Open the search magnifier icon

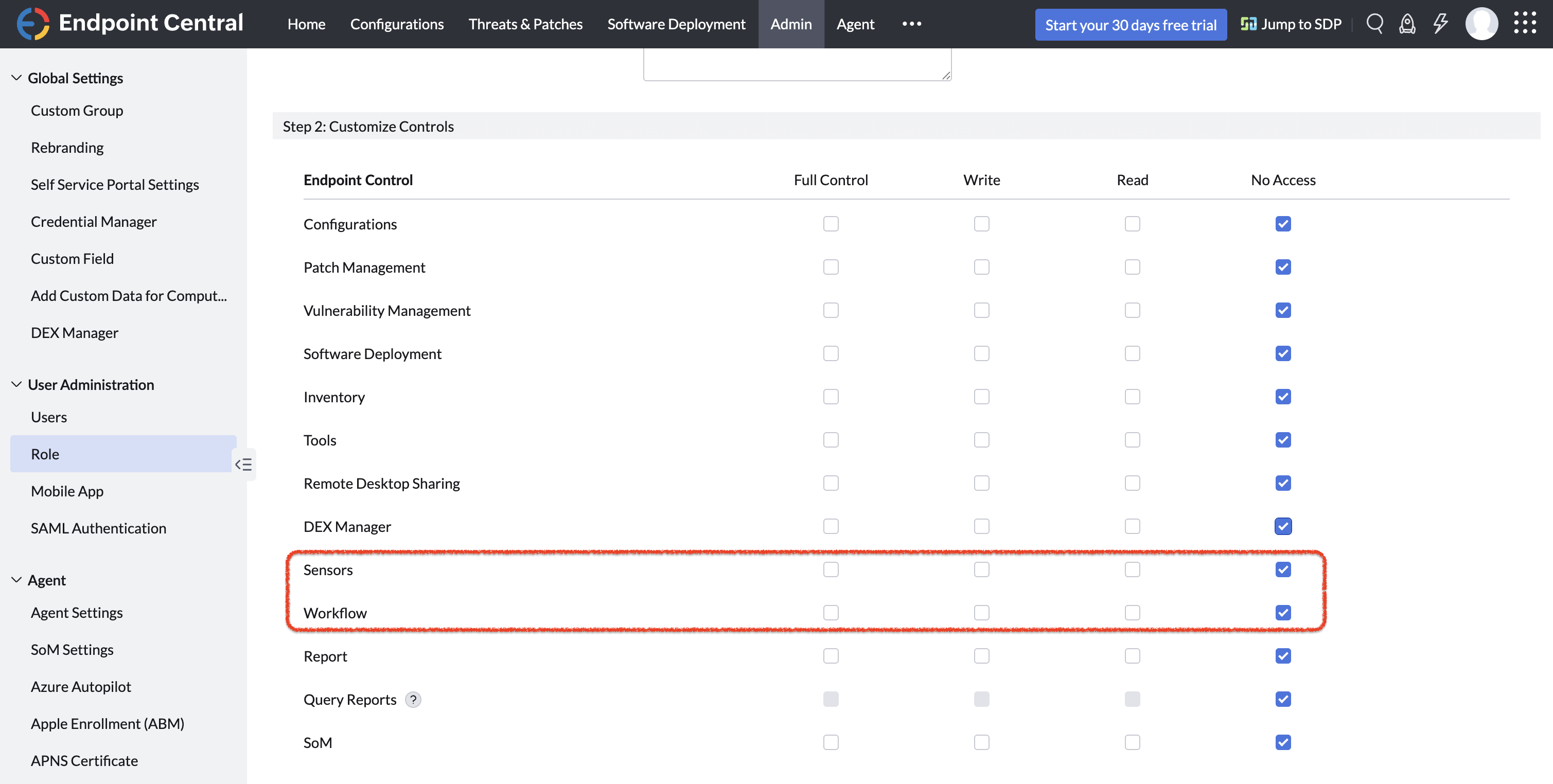(1374, 24)
